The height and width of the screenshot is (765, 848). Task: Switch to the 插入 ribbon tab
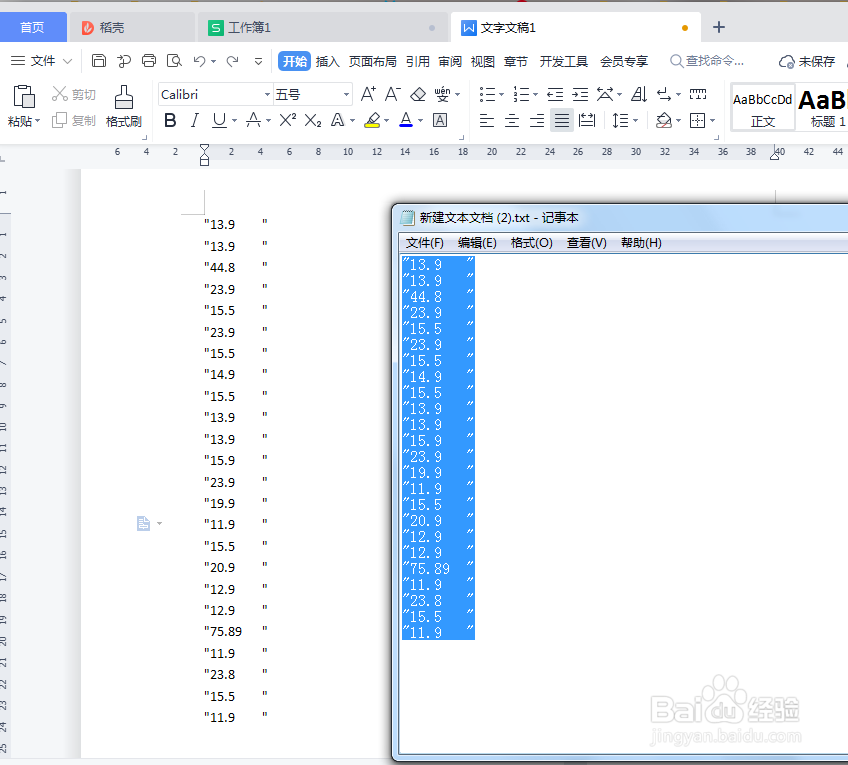327,60
